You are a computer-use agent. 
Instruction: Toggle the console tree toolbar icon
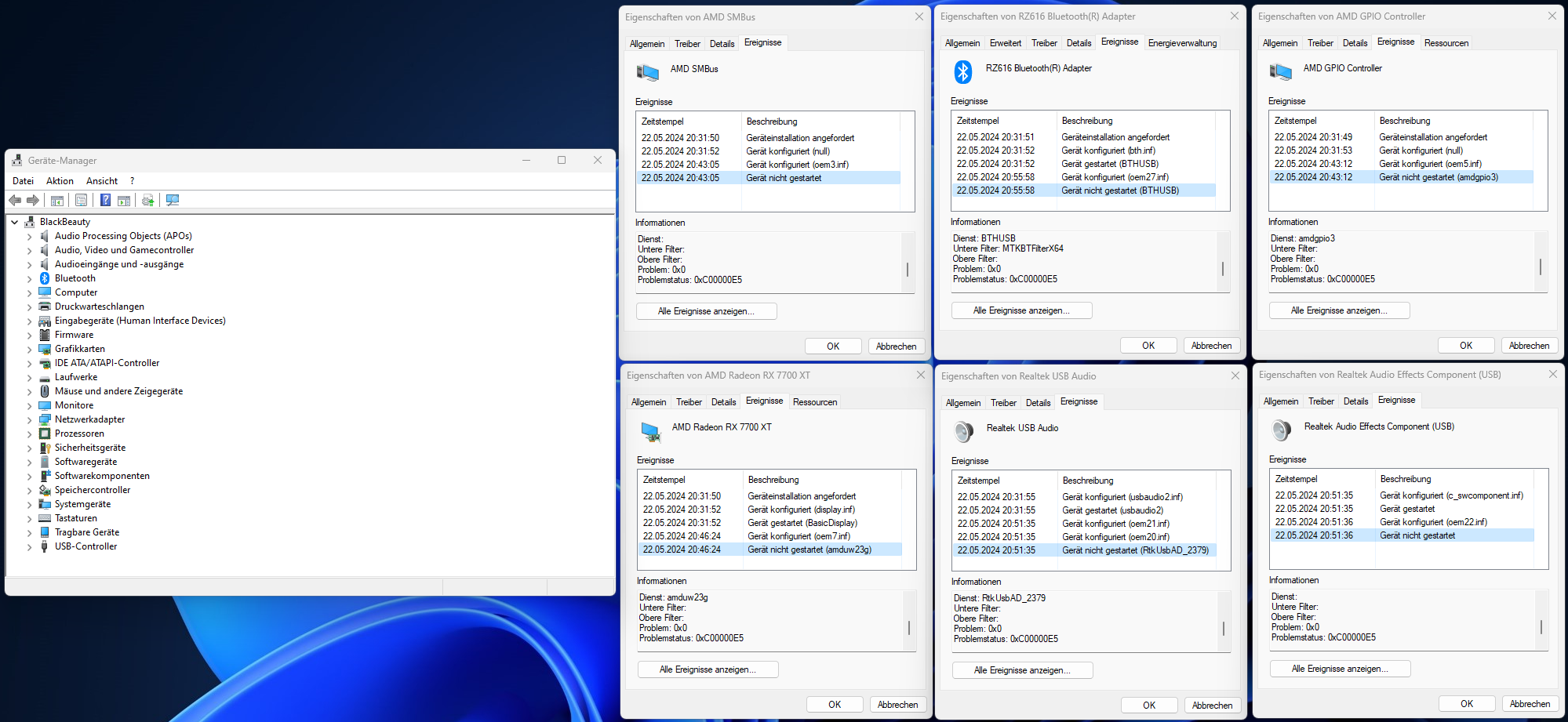click(x=57, y=201)
